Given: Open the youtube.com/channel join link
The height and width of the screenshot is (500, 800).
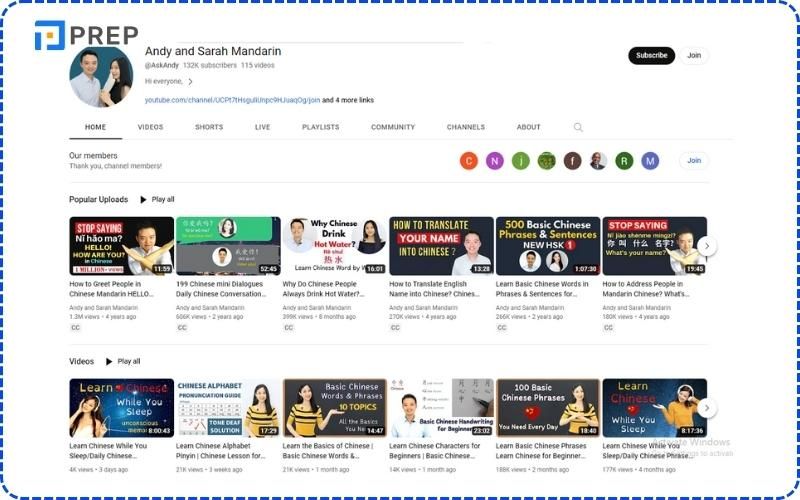Looking at the screenshot, I should point(232,100).
